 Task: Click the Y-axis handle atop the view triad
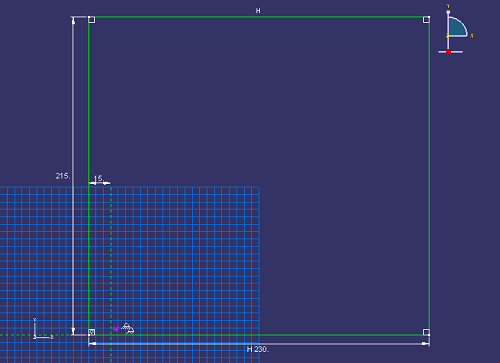[448, 12]
